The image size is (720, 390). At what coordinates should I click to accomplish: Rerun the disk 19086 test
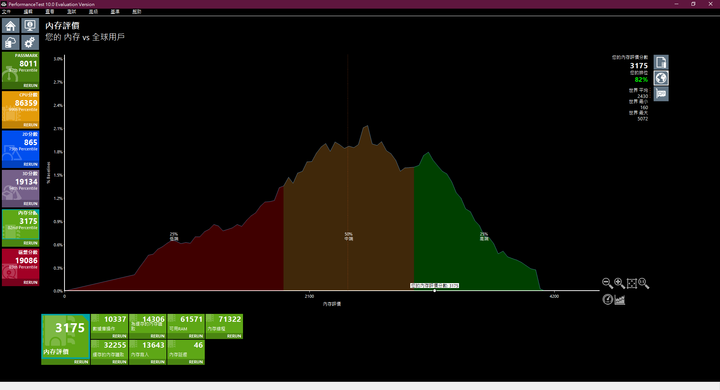tap(30, 283)
